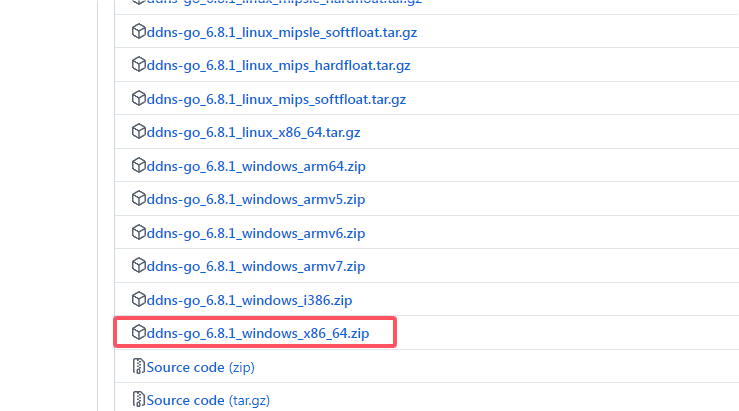
Task: Open ddns-go_6.8.1_windows_armv5.zip link
Action: point(256,199)
